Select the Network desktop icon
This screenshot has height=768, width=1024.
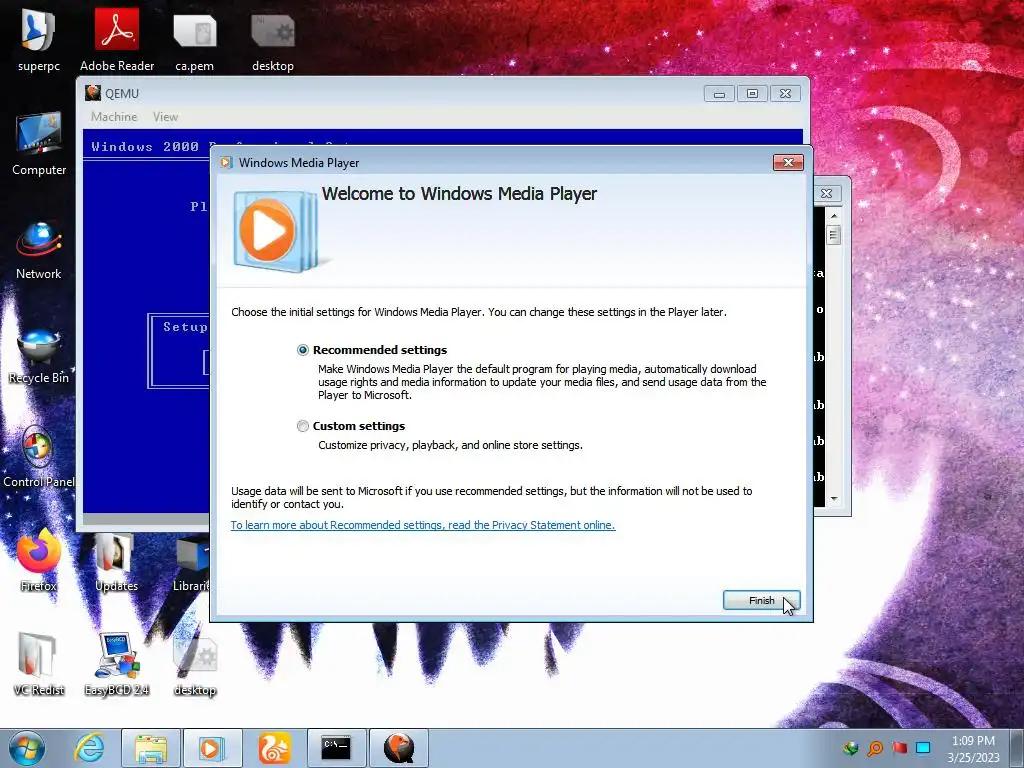[x=39, y=250]
